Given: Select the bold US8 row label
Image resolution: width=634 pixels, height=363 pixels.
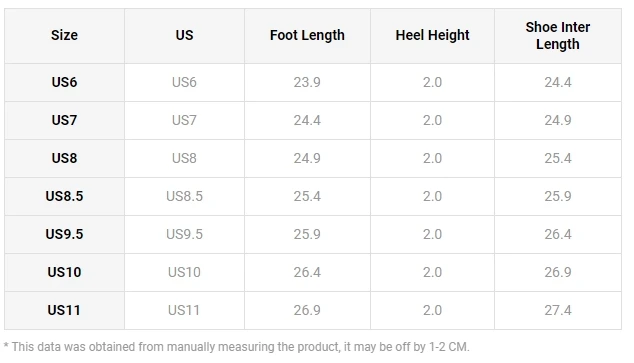Looking at the screenshot, I should point(64,158).
